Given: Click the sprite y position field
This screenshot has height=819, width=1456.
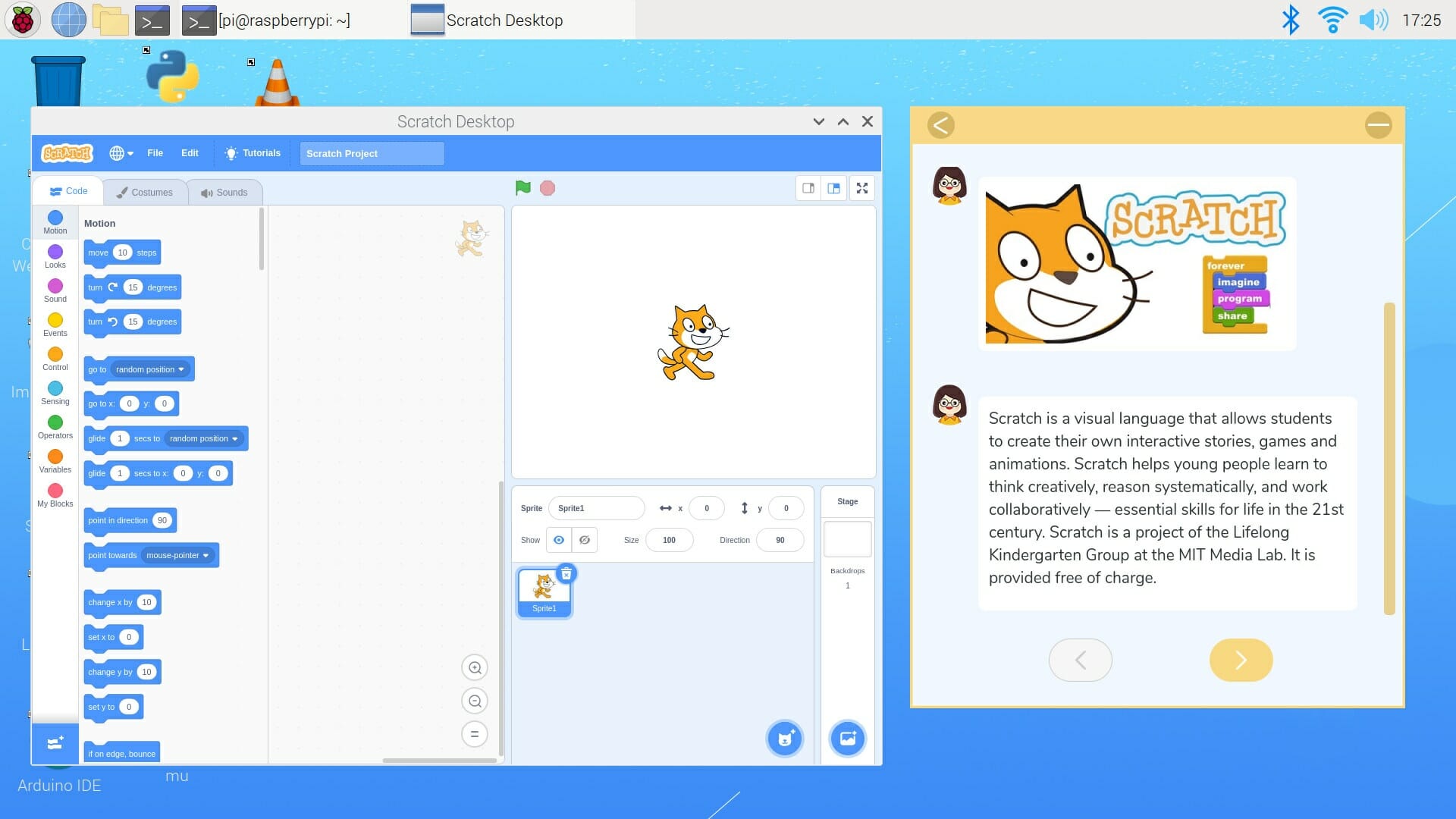Looking at the screenshot, I should [x=786, y=508].
